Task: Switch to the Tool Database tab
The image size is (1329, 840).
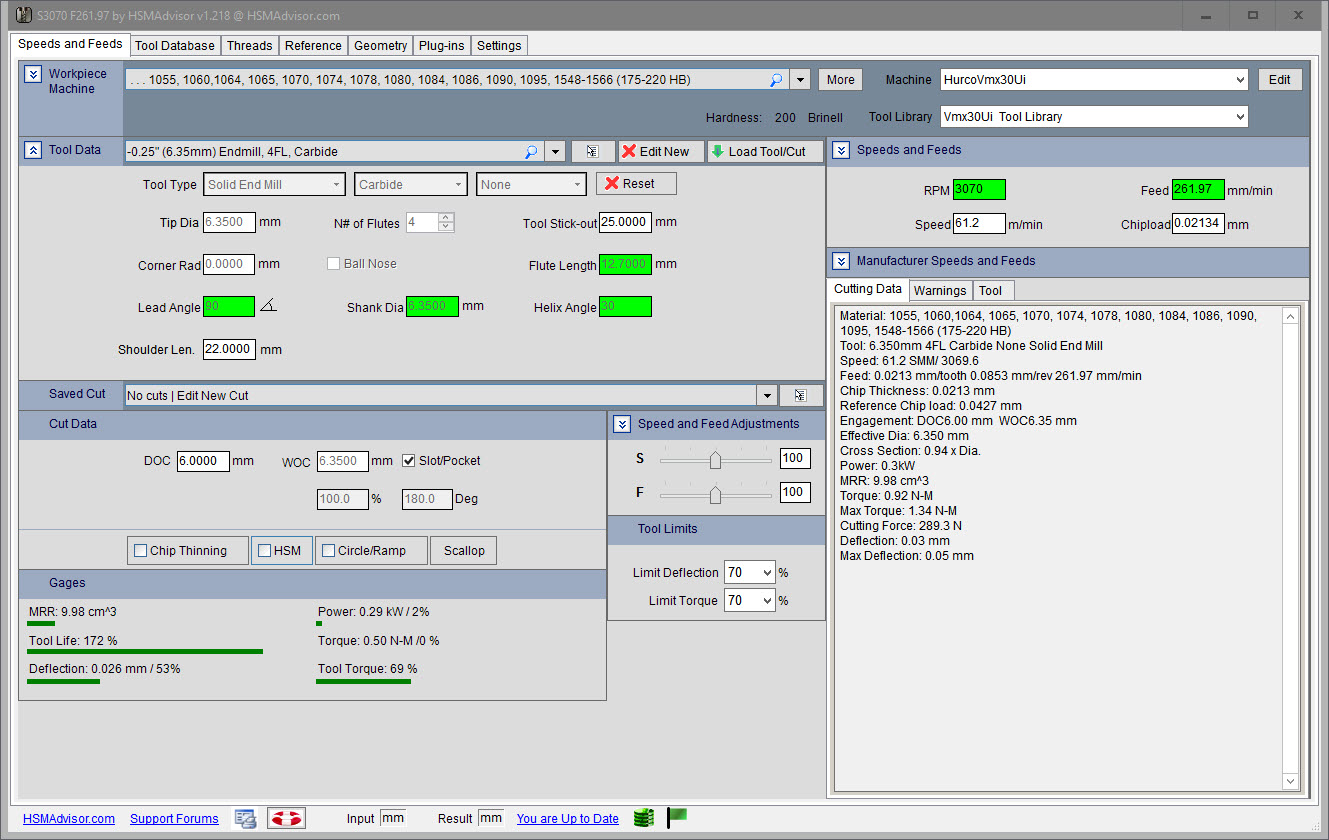Action: coord(174,45)
